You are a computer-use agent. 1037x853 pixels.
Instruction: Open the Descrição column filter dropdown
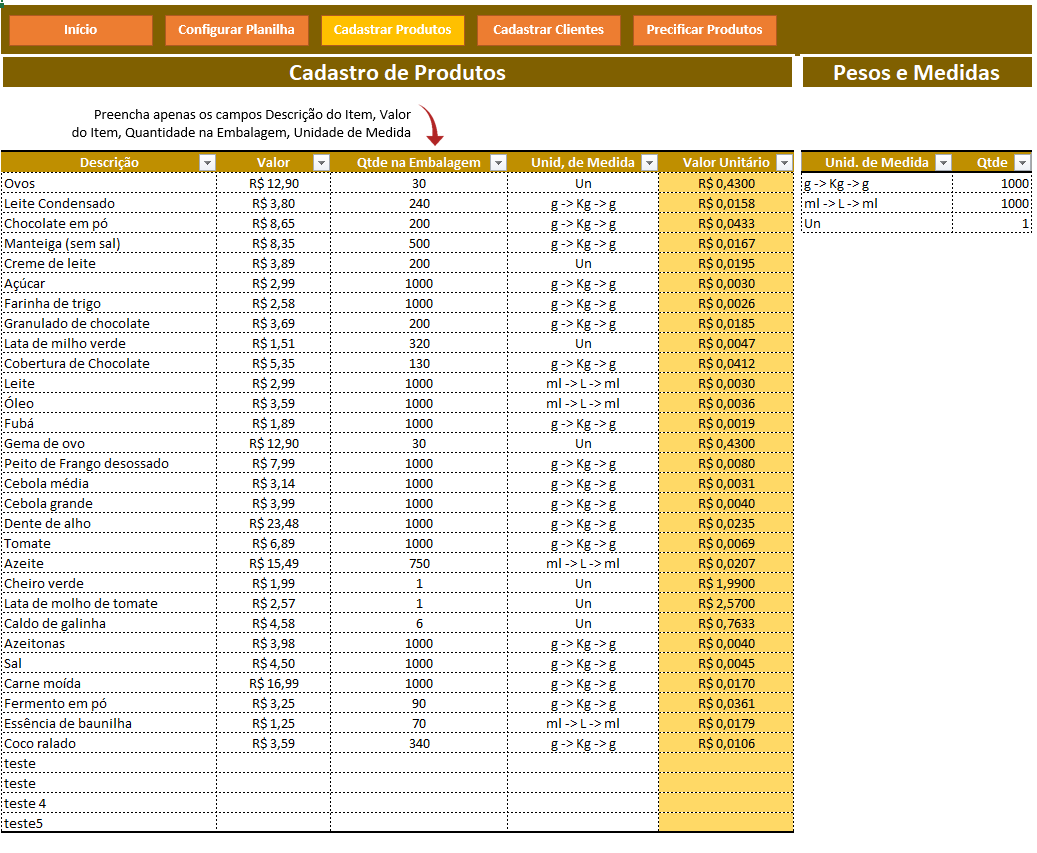coord(207,163)
